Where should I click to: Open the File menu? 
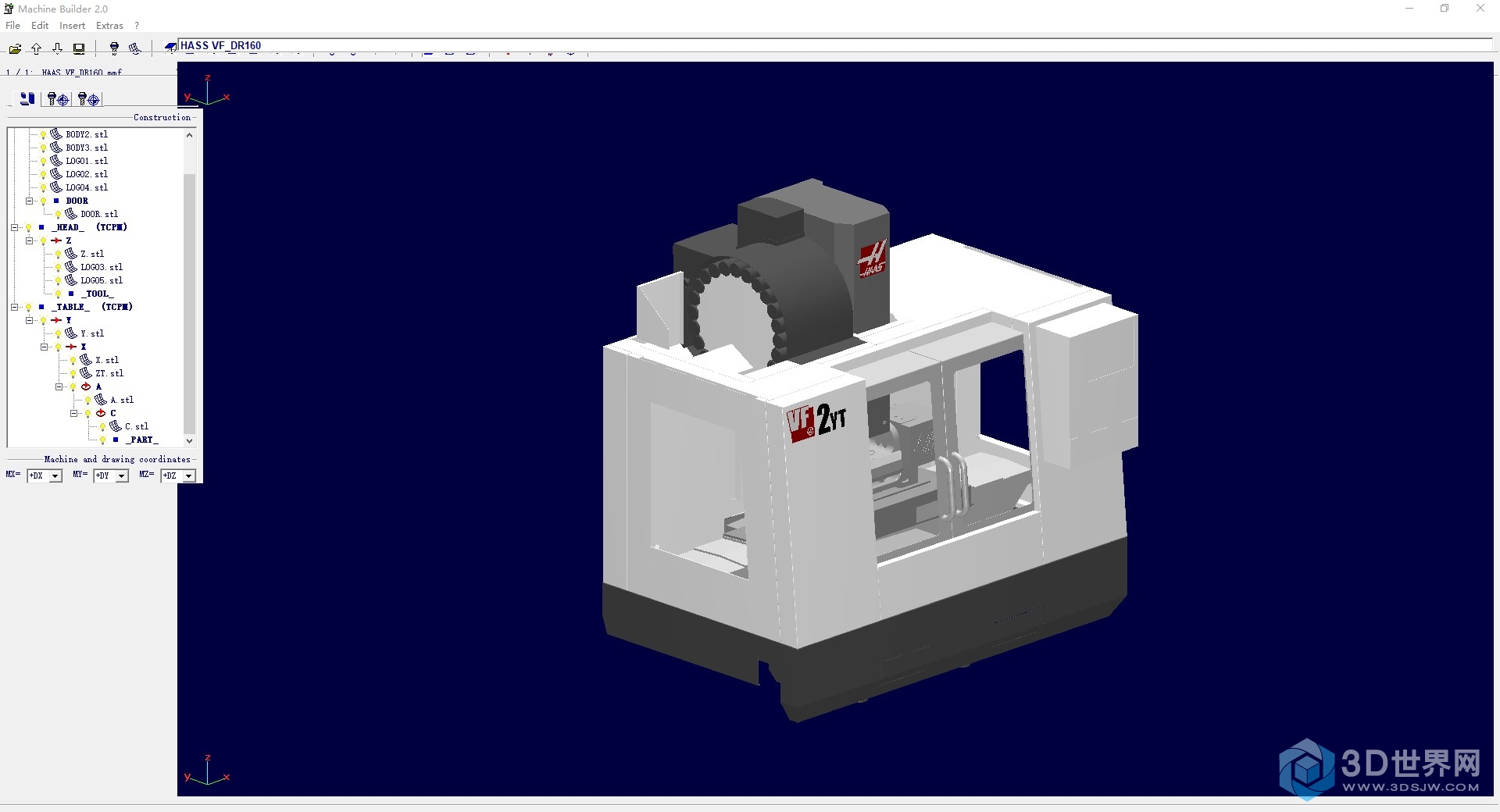point(13,25)
